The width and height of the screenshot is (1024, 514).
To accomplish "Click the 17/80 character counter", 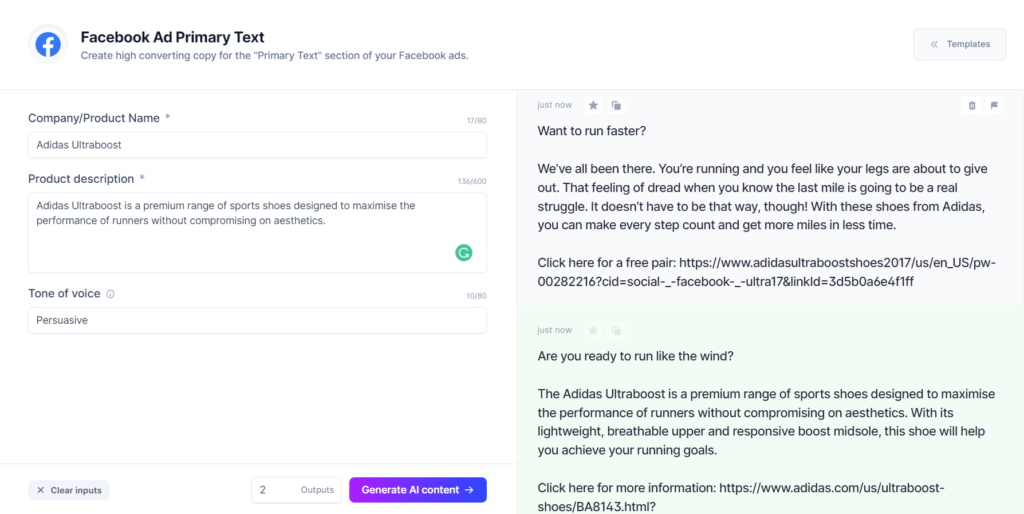I will pos(477,121).
